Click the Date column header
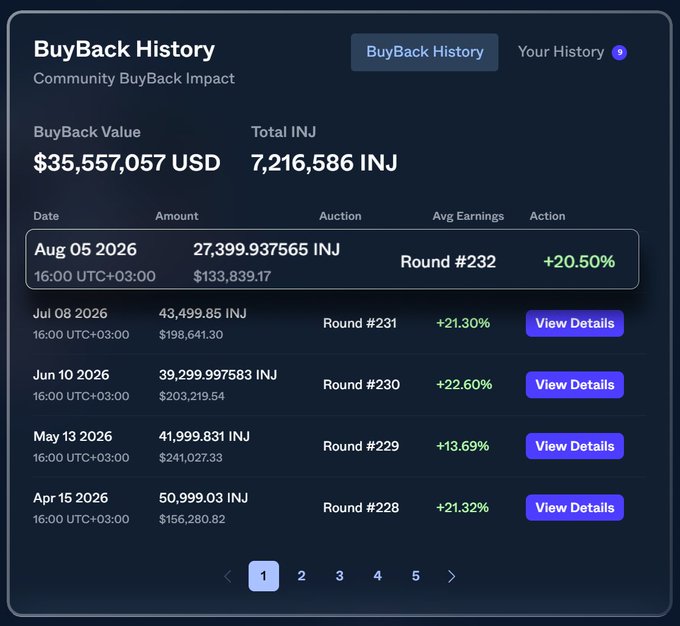This screenshot has height=626, width=680. coord(46,216)
